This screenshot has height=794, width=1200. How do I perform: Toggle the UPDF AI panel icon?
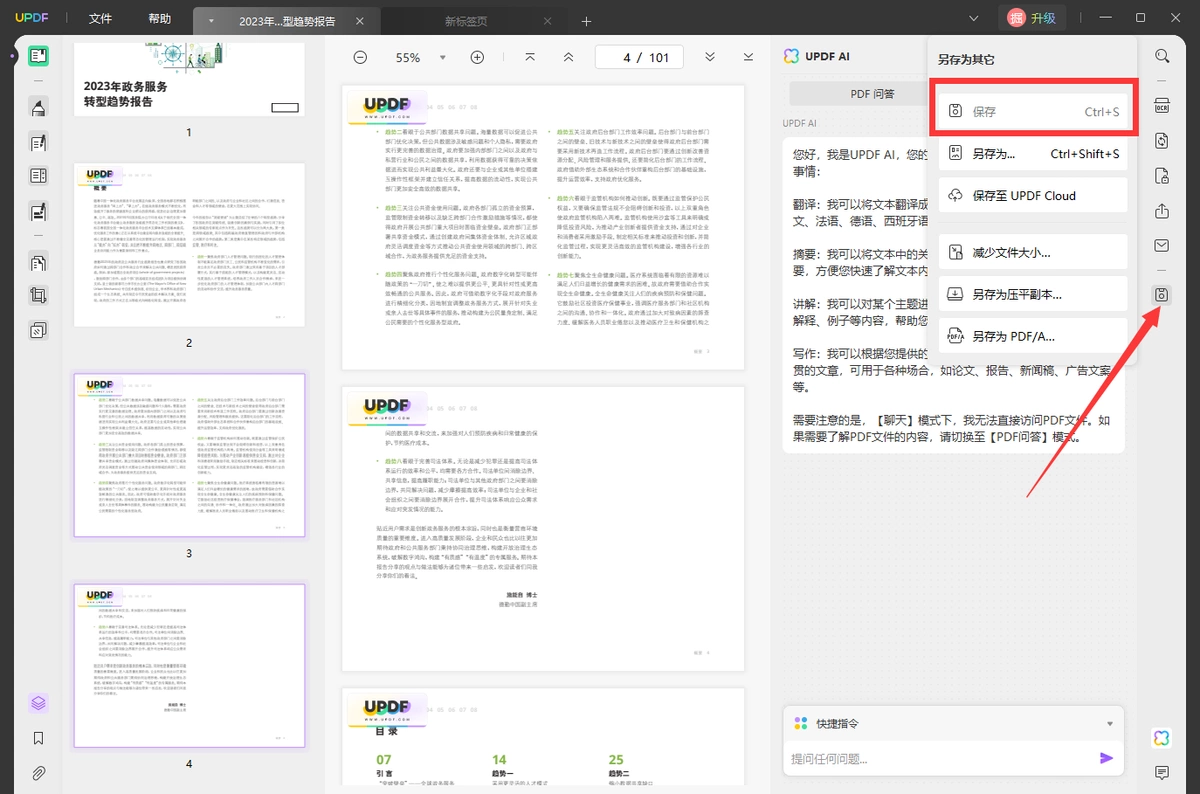1162,738
